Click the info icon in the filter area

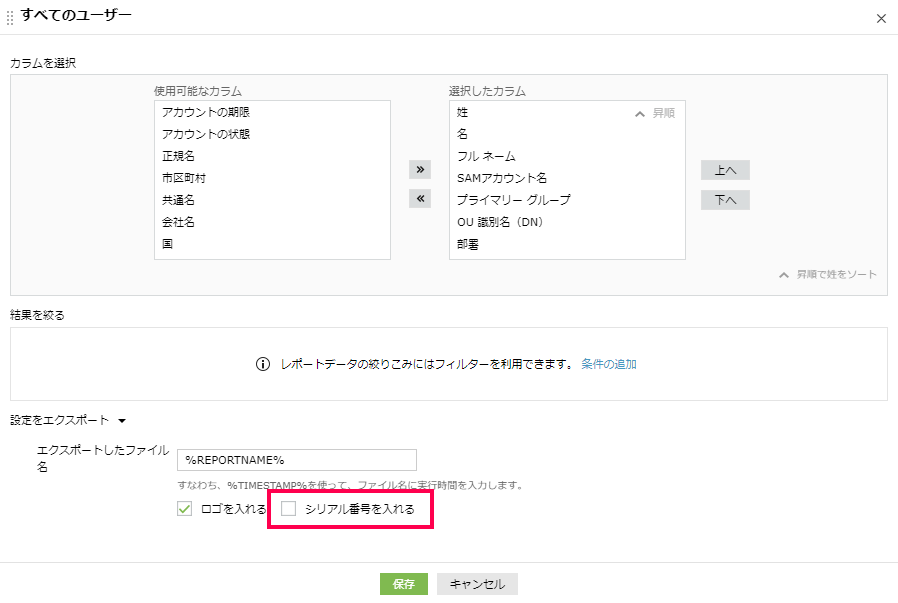(x=263, y=364)
